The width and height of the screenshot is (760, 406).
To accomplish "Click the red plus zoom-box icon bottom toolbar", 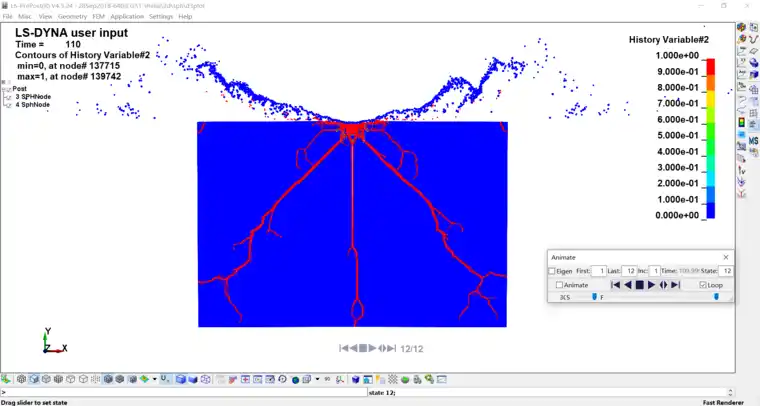I will pyautogui.click(x=246, y=379).
